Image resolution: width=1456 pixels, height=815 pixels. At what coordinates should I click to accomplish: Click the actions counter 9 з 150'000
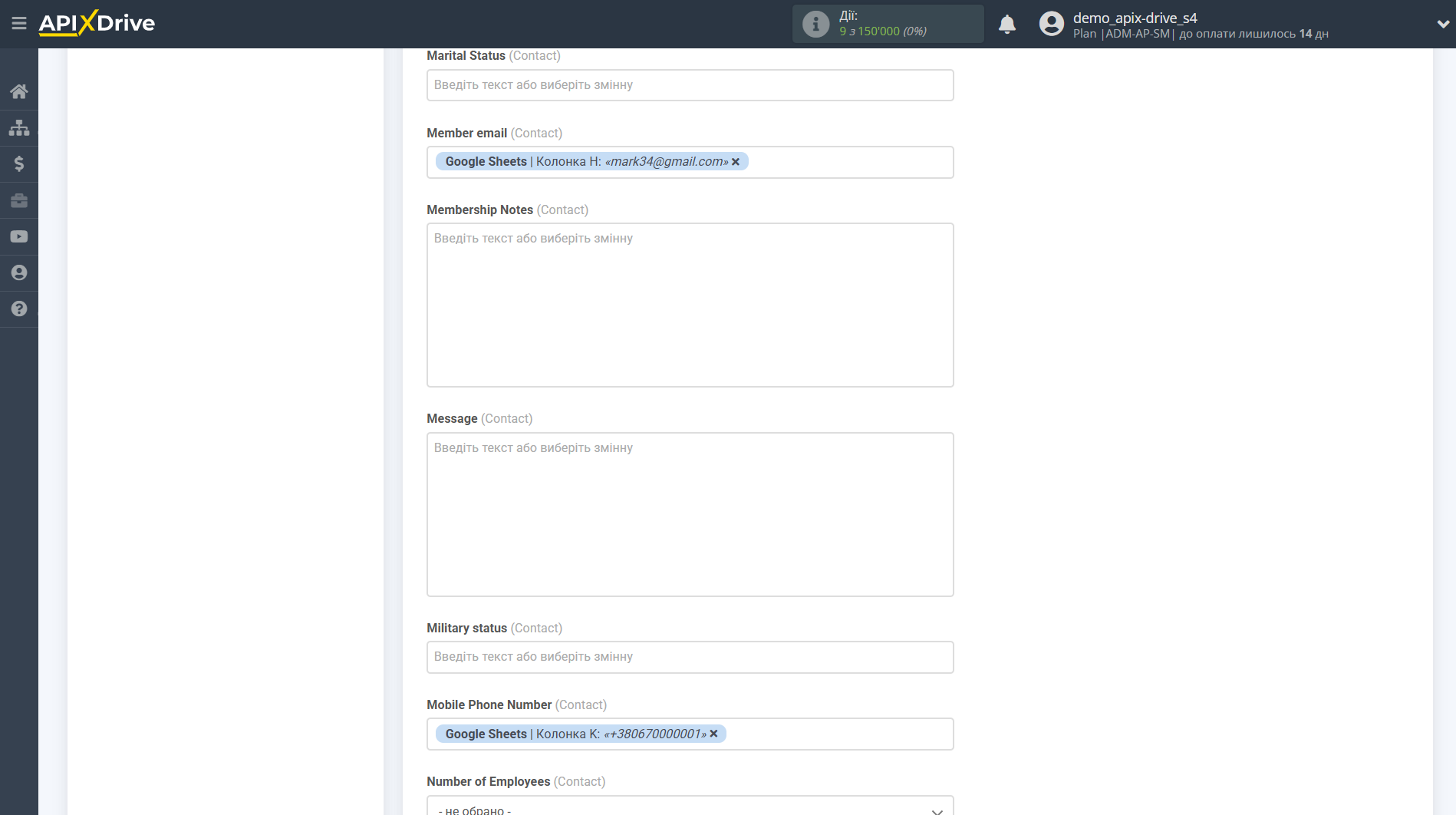tap(882, 31)
